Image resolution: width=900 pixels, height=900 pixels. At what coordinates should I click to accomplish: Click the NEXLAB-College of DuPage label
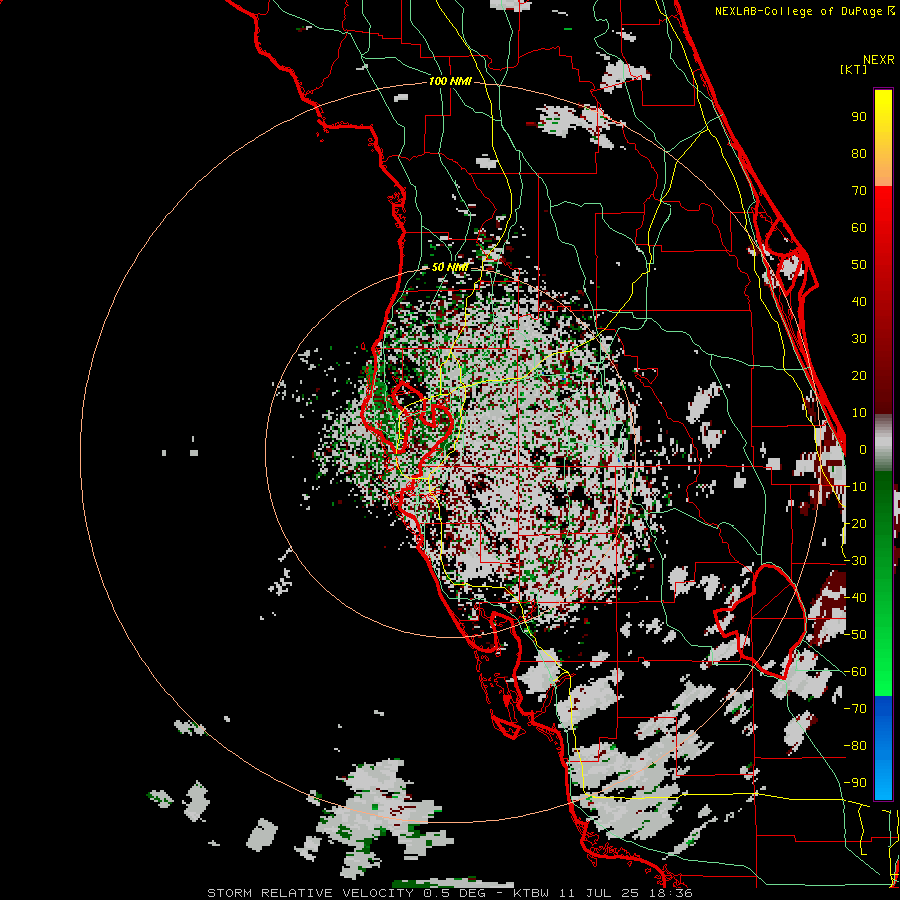(804, 11)
